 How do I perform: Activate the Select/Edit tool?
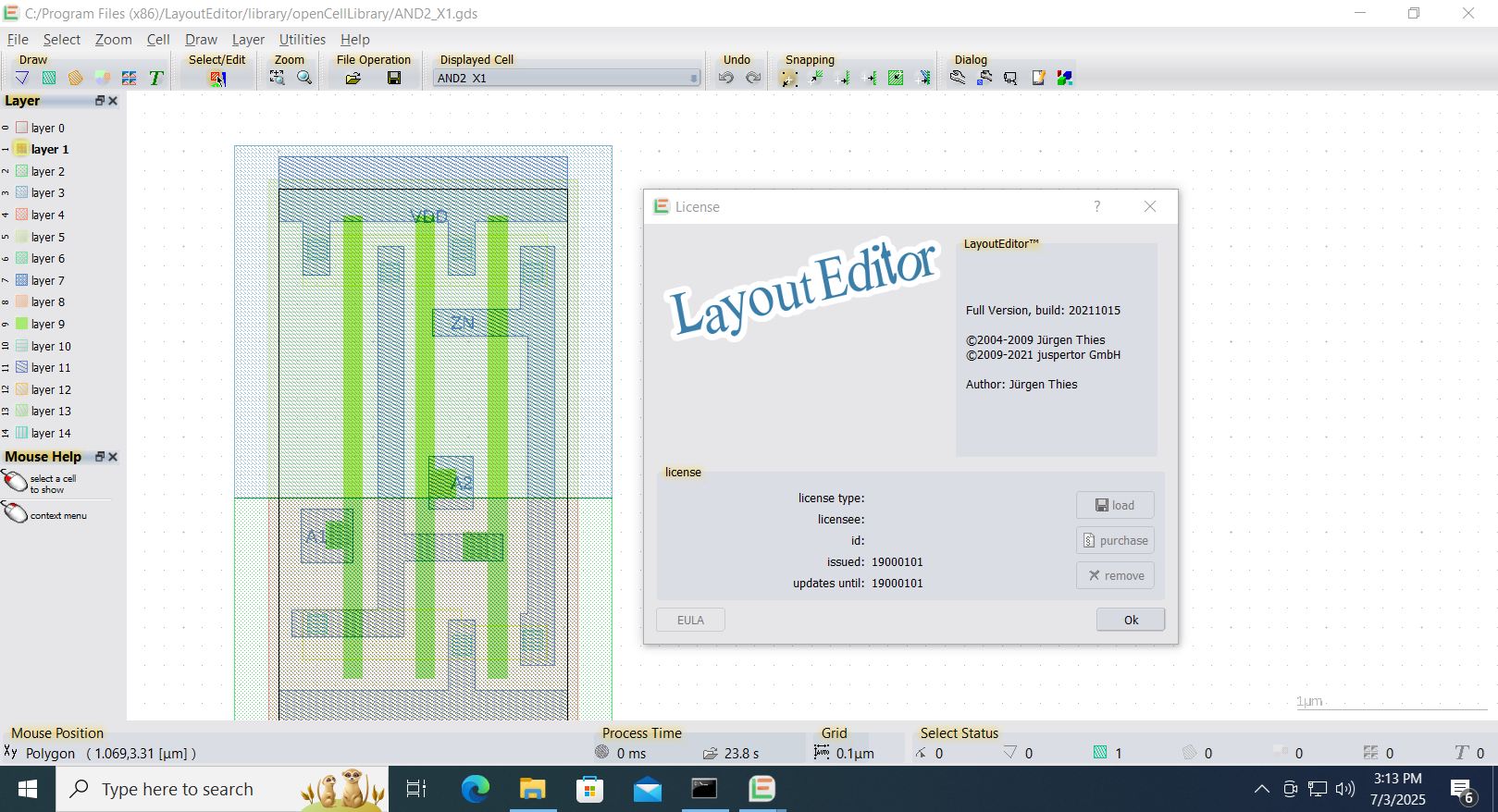tap(217, 79)
